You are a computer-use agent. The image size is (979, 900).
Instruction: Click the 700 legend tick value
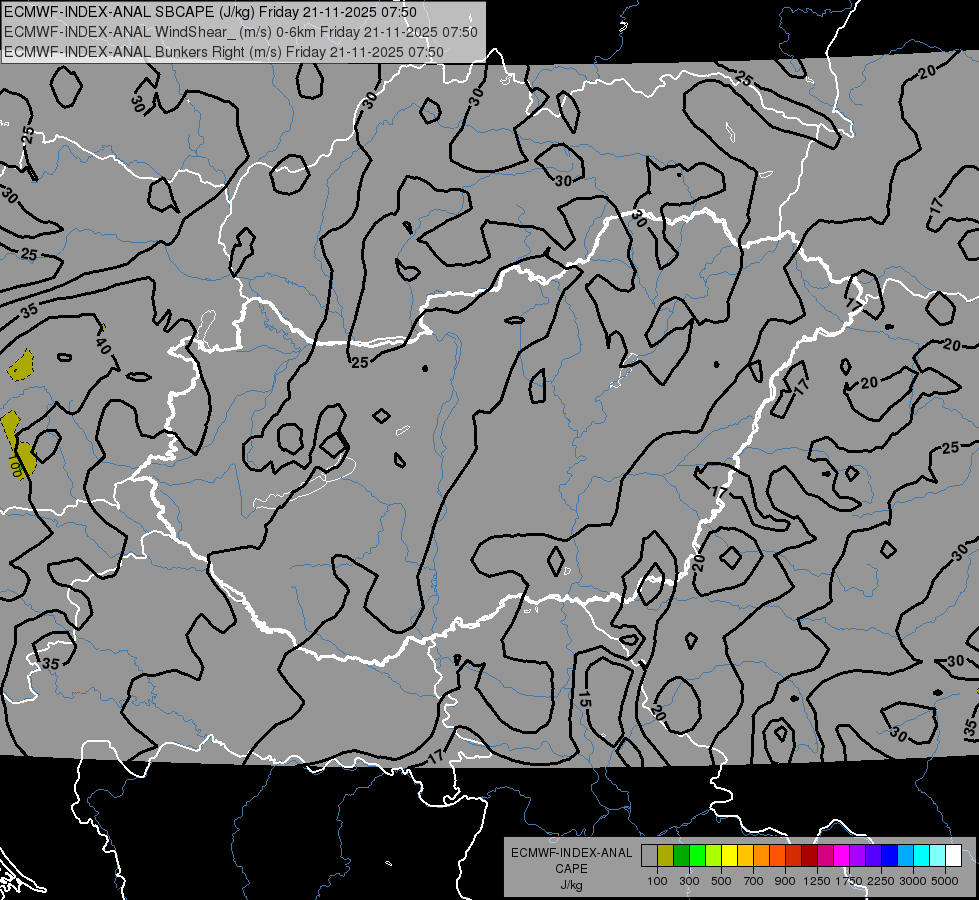click(x=754, y=881)
